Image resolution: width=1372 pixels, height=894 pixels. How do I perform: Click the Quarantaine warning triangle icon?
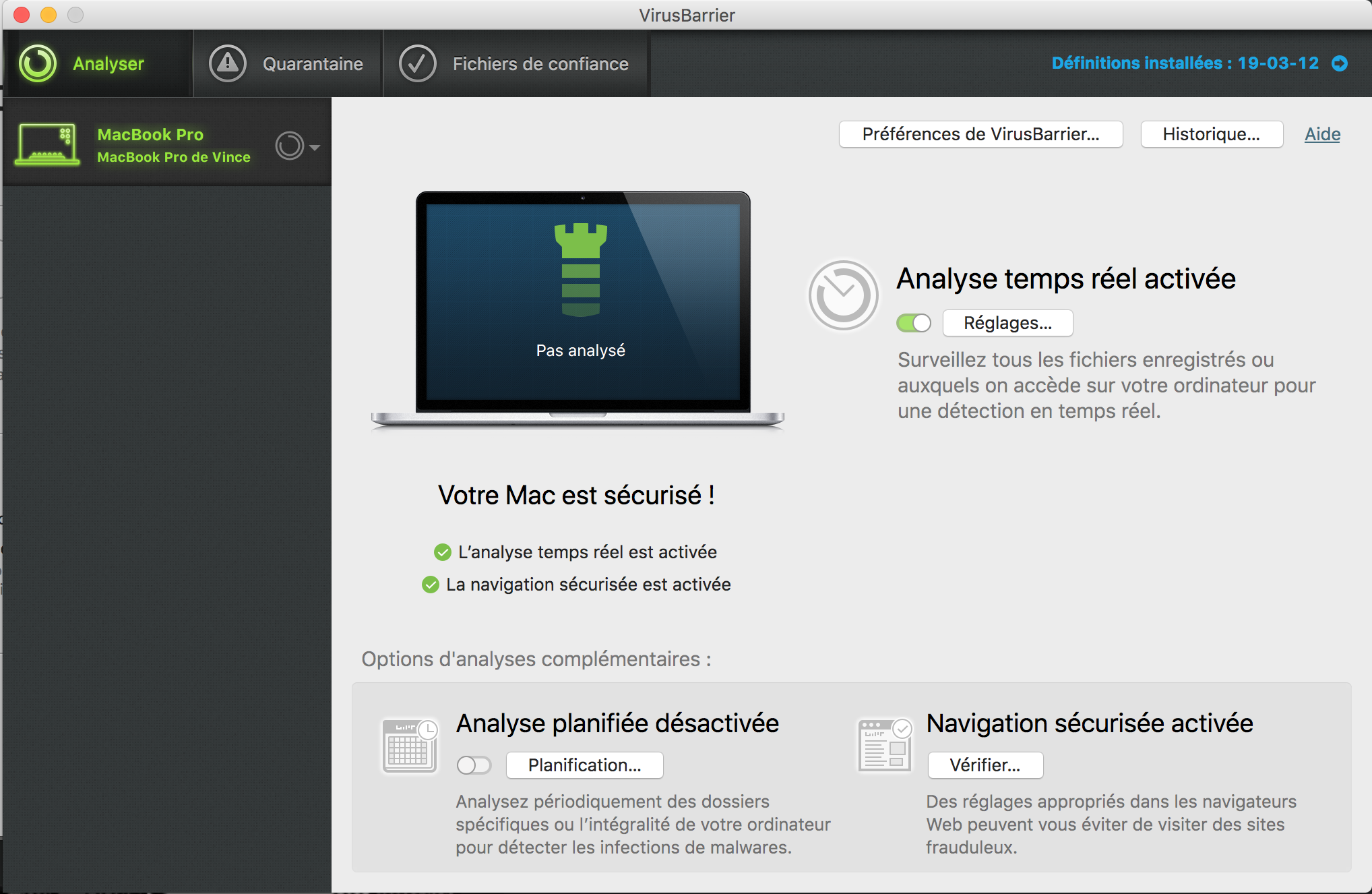pyautogui.click(x=228, y=63)
